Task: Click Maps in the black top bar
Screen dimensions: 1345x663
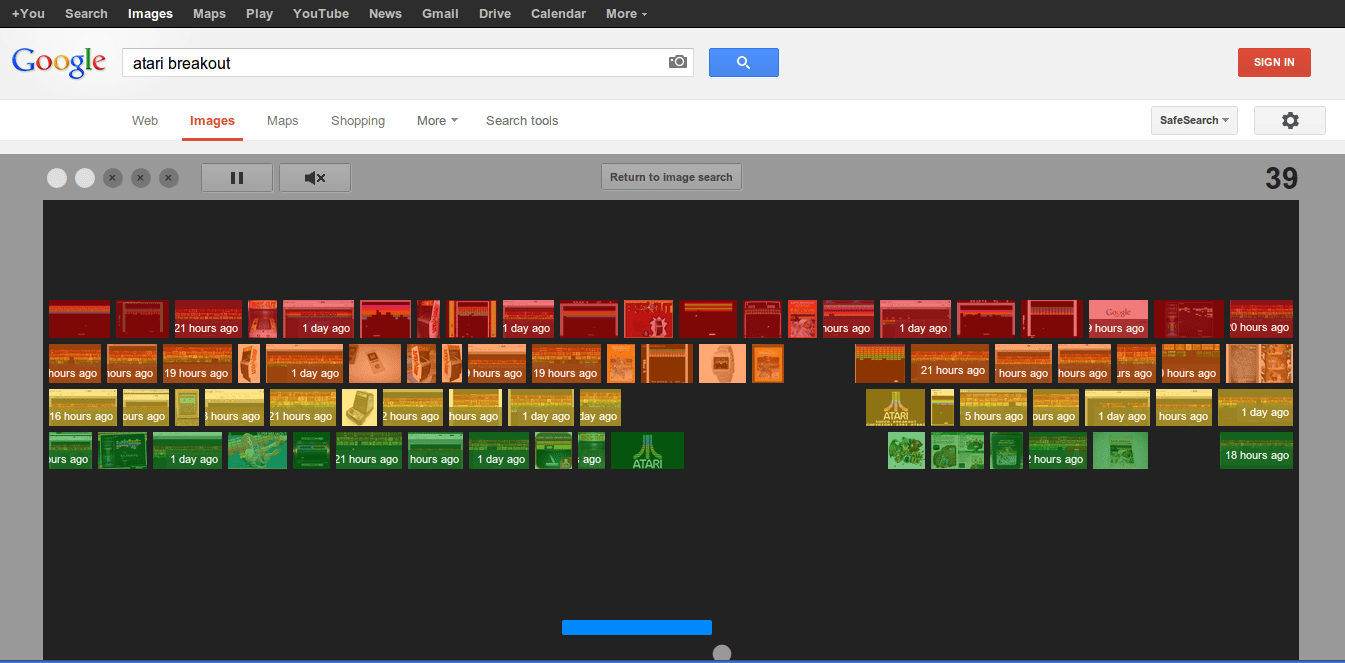Action: [x=209, y=14]
